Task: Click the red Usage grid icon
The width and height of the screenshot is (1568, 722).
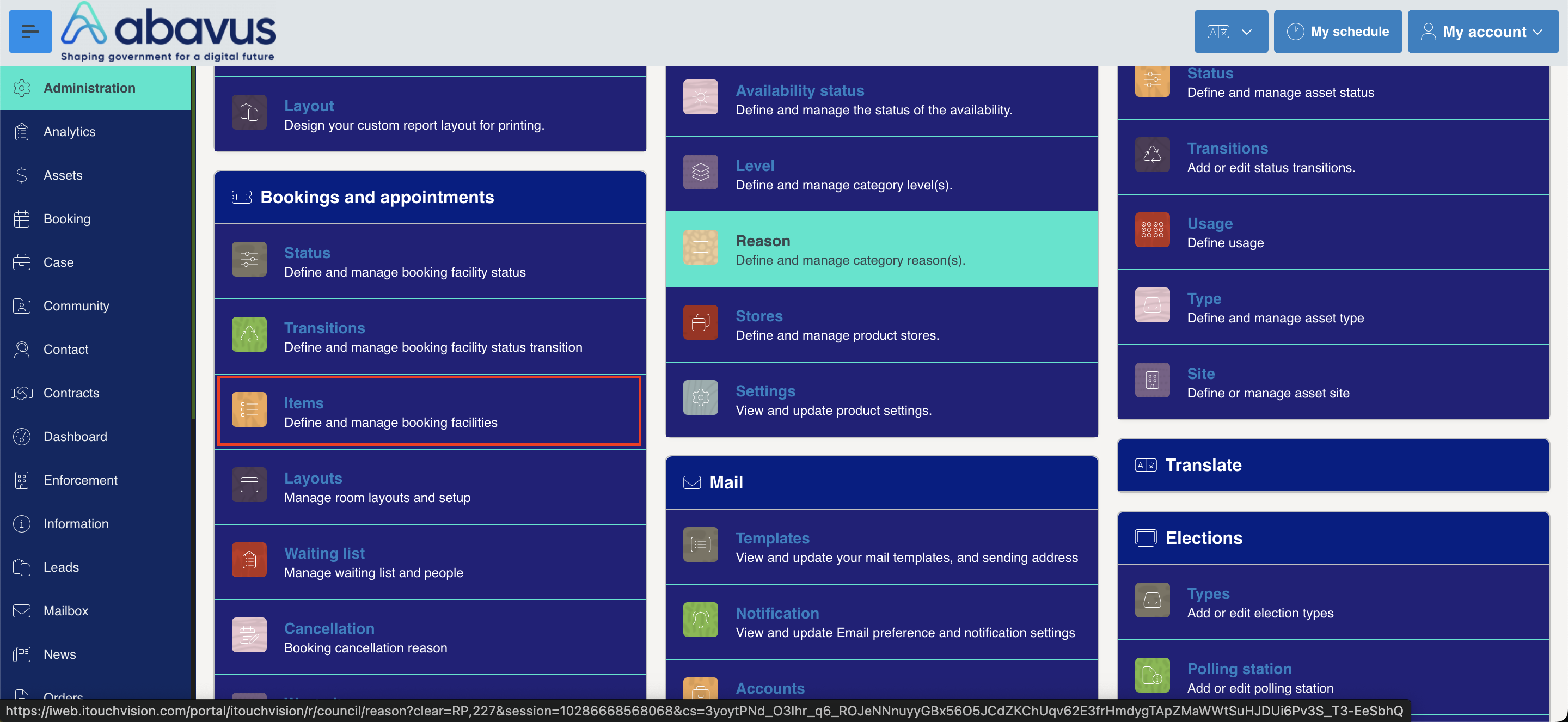Action: pyautogui.click(x=1152, y=230)
